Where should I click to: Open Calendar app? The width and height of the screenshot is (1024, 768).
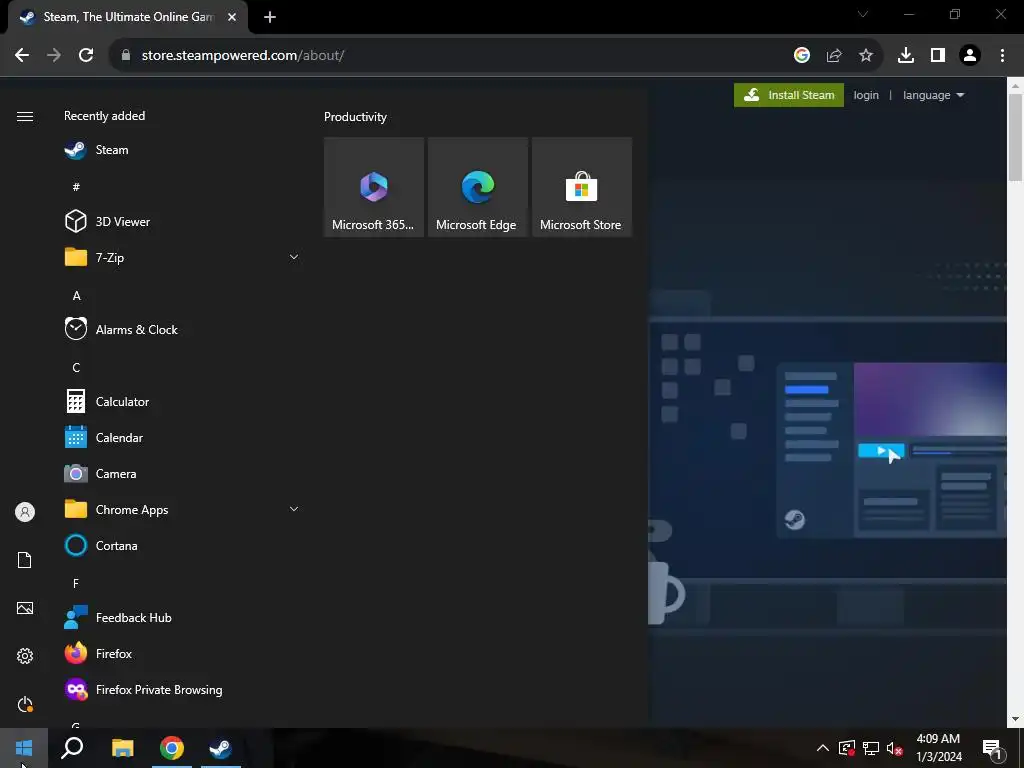click(182, 438)
